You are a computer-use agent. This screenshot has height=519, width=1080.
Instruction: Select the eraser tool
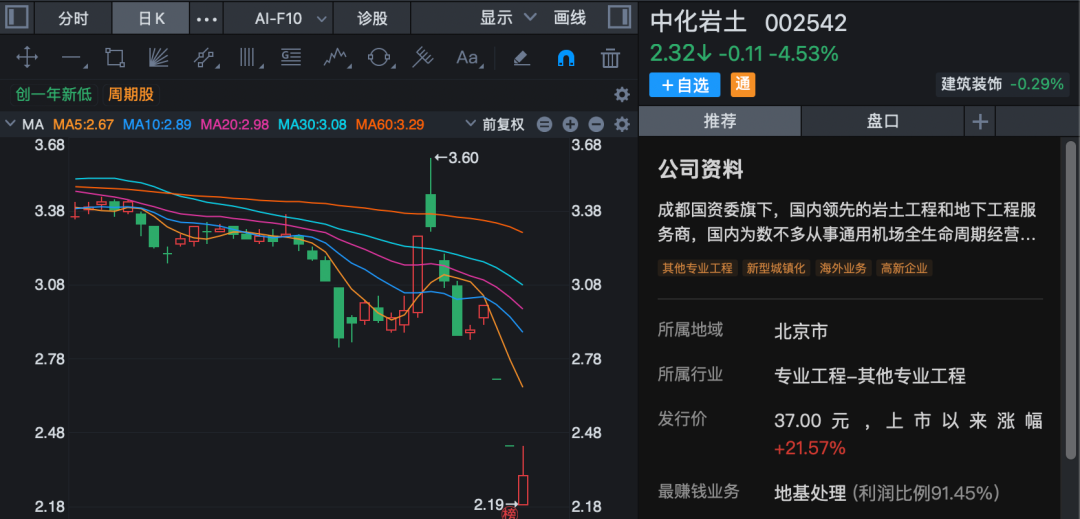pos(520,58)
